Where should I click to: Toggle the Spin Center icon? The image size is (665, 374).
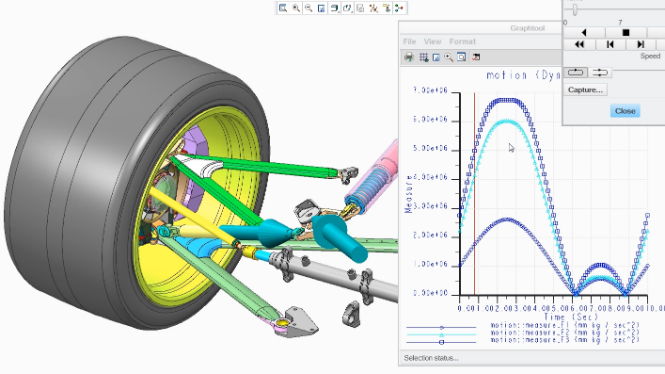pyautogui.click(x=399, y=8)
